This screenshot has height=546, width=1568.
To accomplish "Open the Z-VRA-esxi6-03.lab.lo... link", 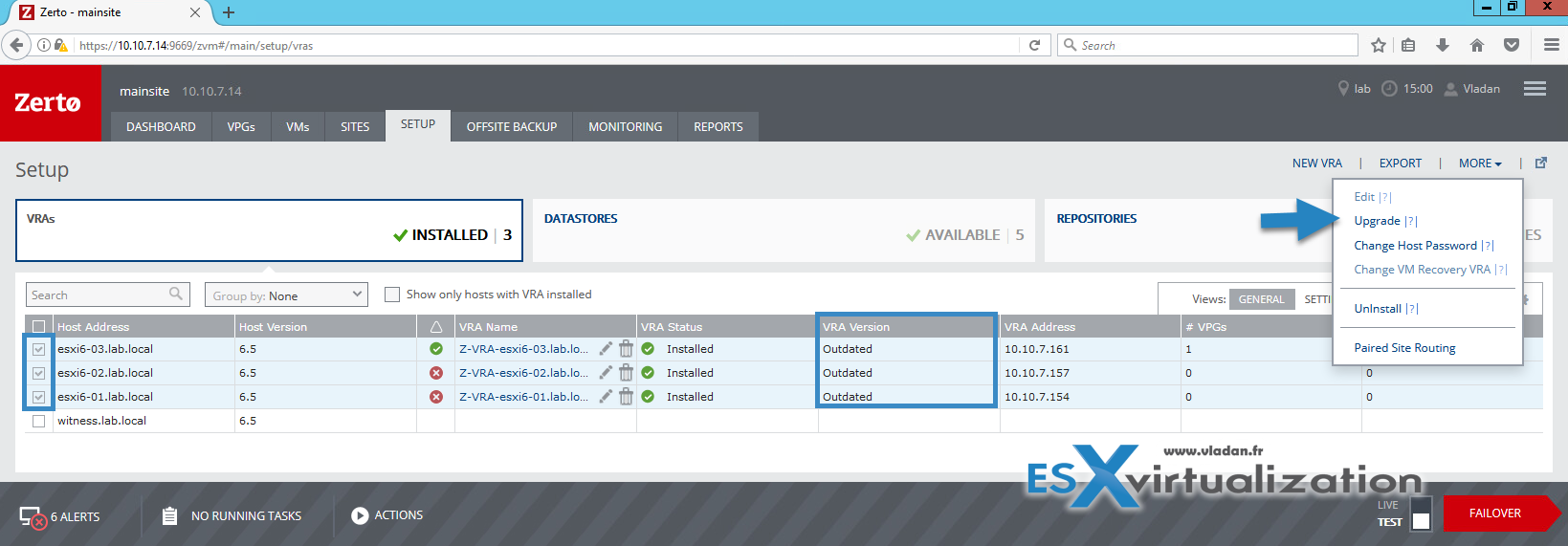I will 523,349.
